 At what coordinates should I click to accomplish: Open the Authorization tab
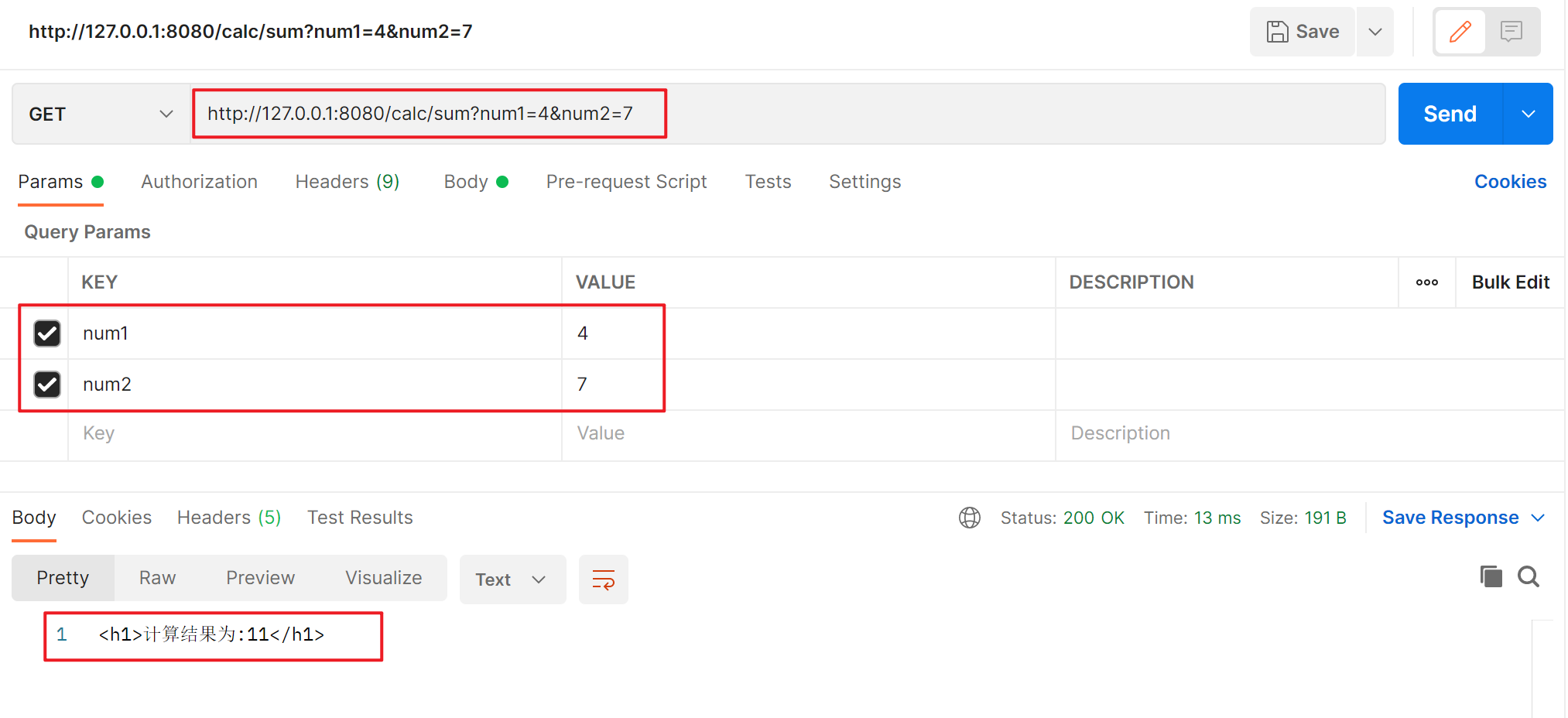point(199,182)
